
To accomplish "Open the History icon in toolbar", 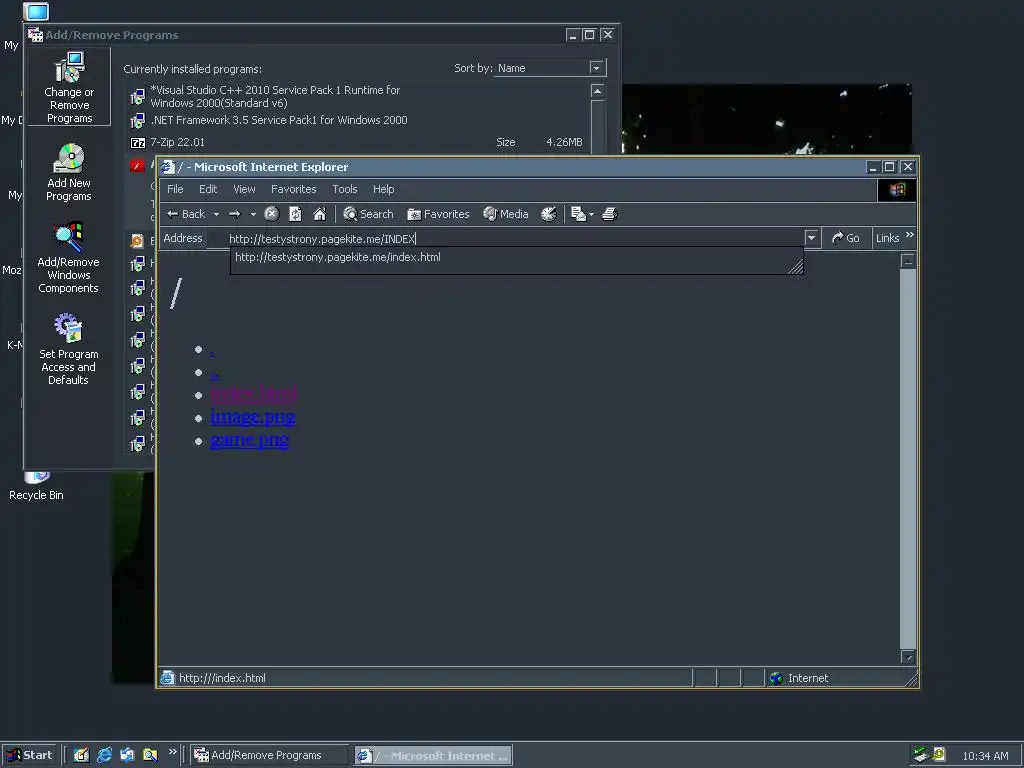I will (x=549, y=214).
